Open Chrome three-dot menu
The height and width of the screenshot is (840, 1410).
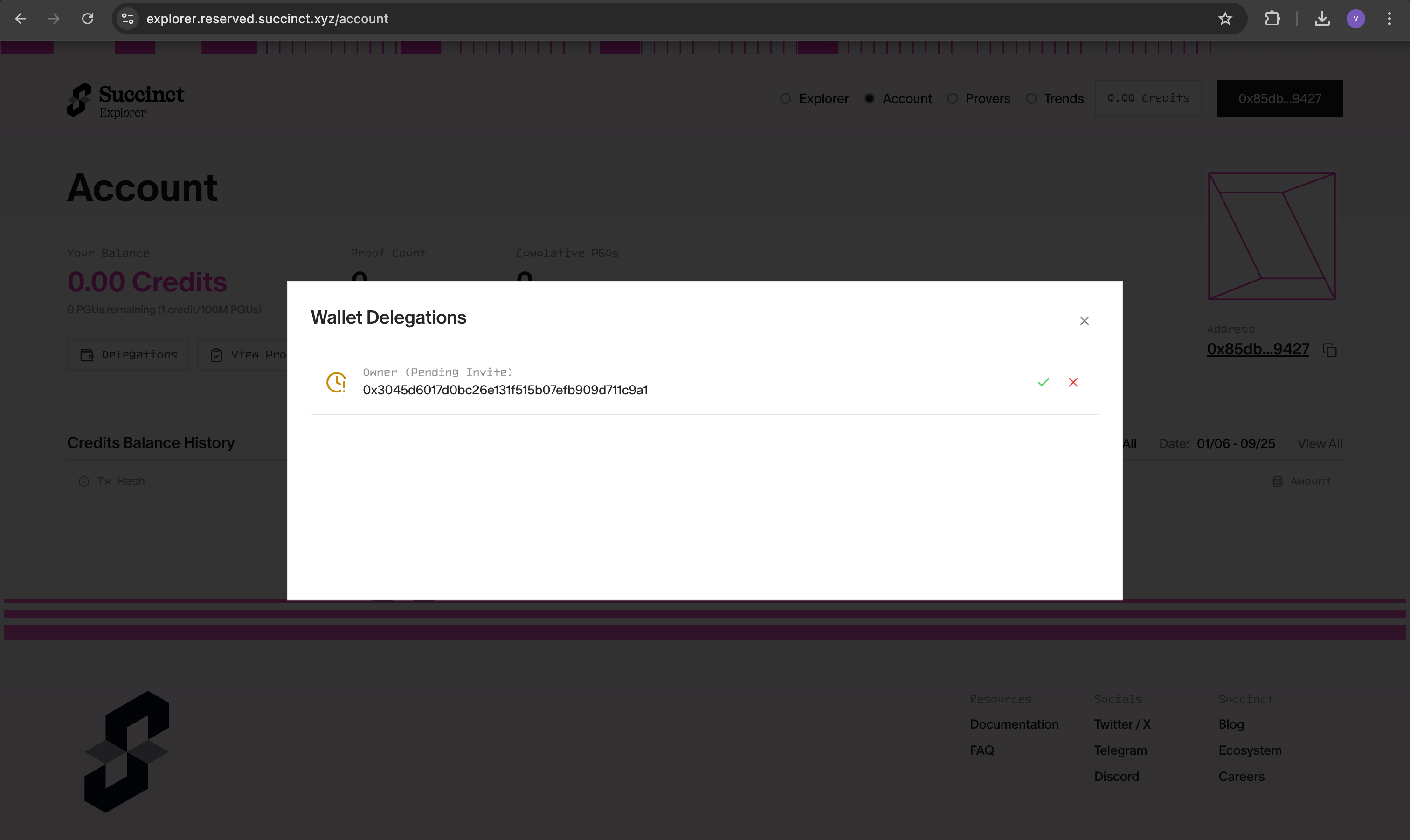tap(1389, 19)
